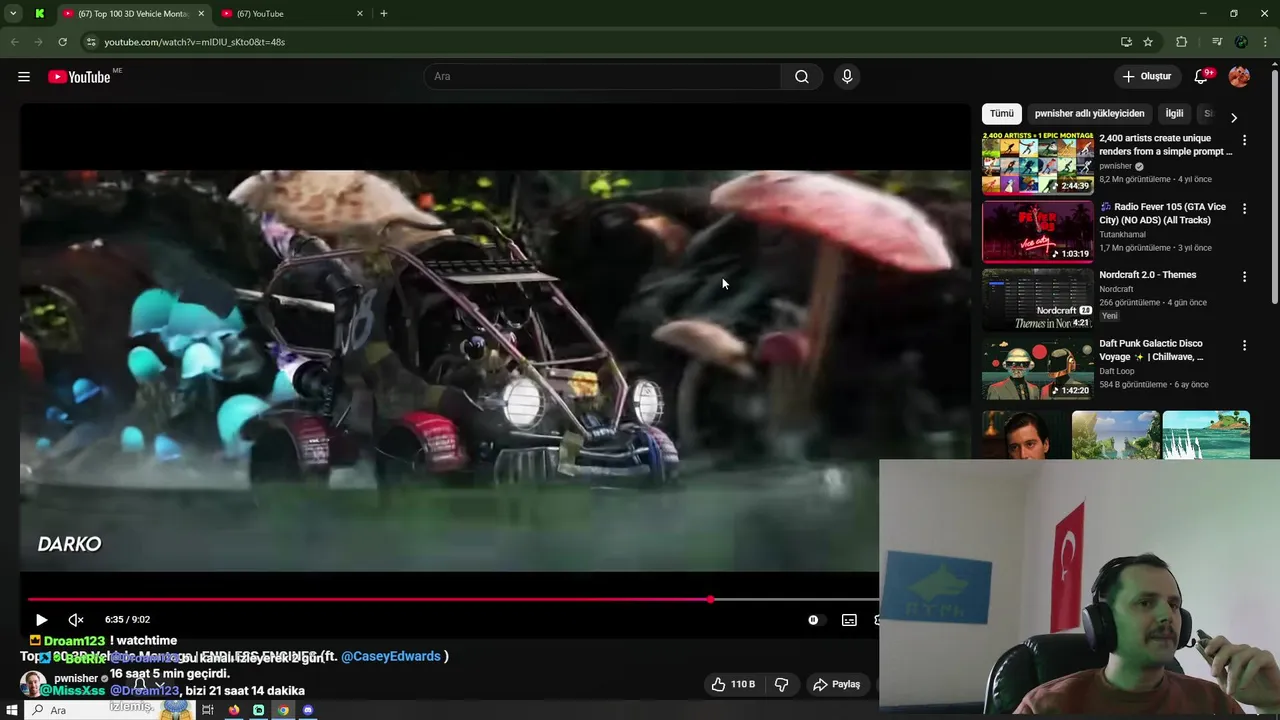Open the Chrome profile avatar
Image resolution: width=1280 pixels, height=720 pixels.
(1241, 42)
